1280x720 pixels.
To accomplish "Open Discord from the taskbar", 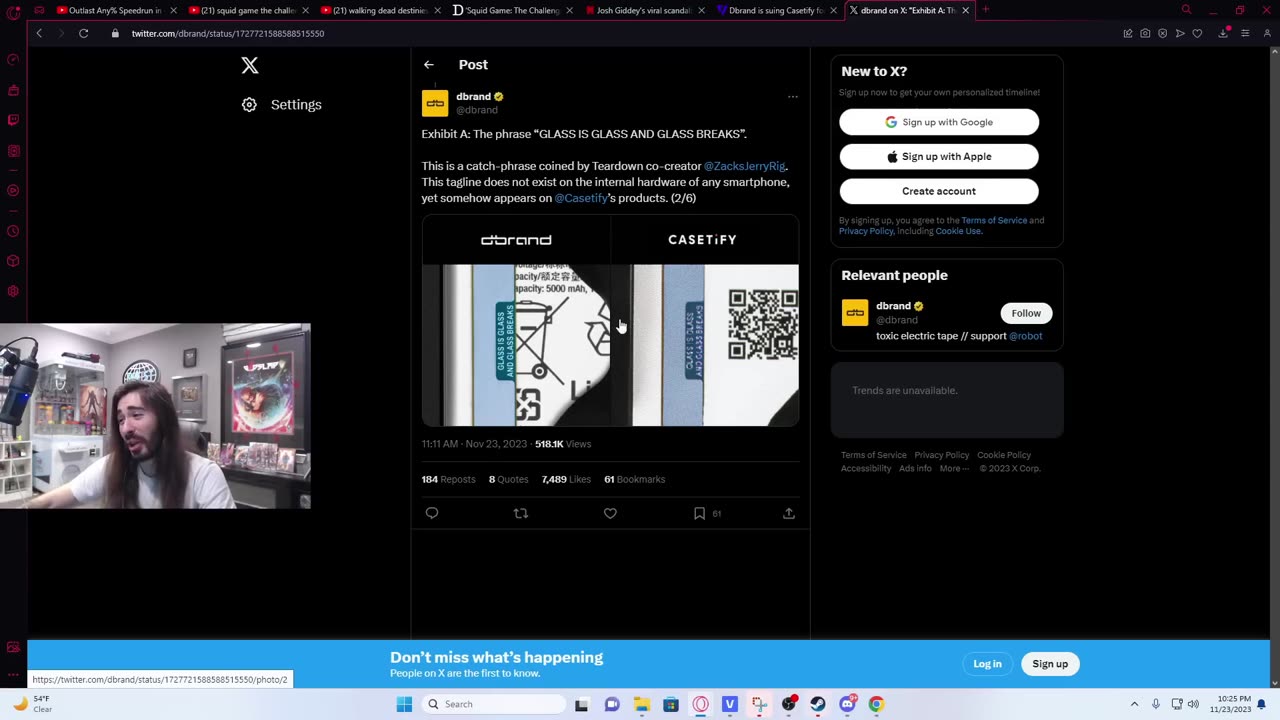I will tap(847, 704).
